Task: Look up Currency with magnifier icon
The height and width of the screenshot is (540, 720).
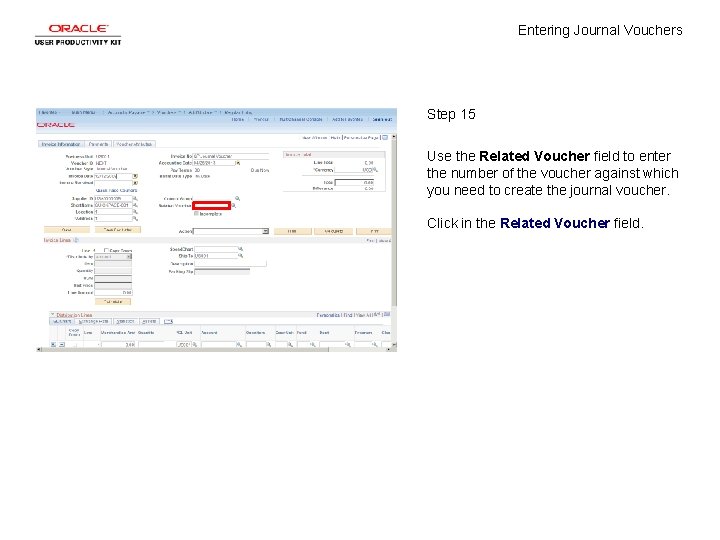Action: click(x=376, y=170)
